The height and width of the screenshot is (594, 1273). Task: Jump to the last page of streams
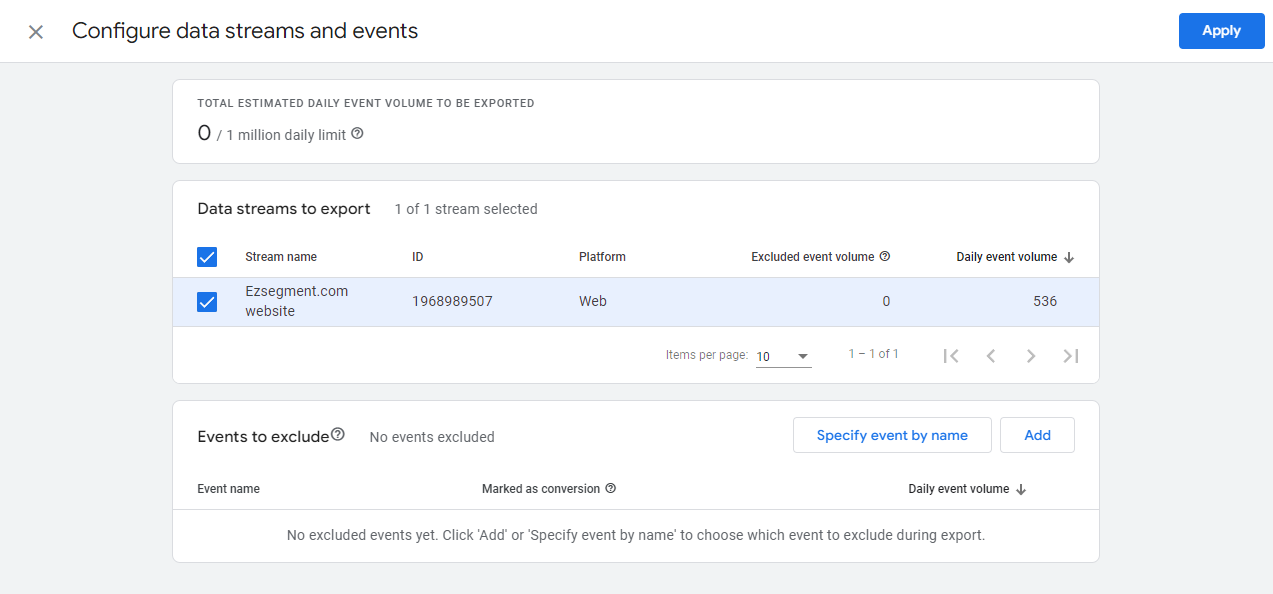point(1070,355)
